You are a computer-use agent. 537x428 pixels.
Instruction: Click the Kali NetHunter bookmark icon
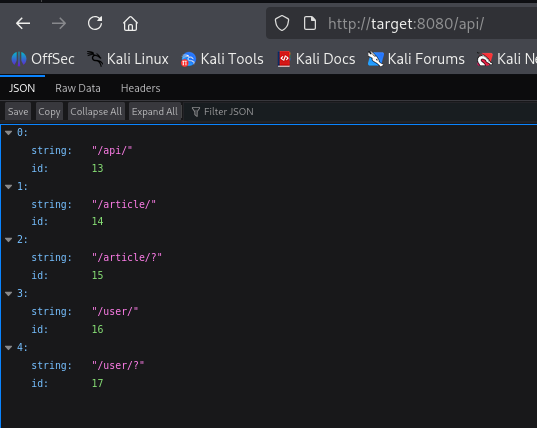(x=485, y=59)
